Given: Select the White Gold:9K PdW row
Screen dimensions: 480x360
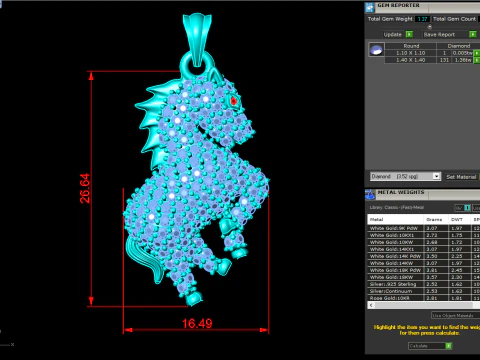Looking at the screenshot, I should click(x=423, y=228).
